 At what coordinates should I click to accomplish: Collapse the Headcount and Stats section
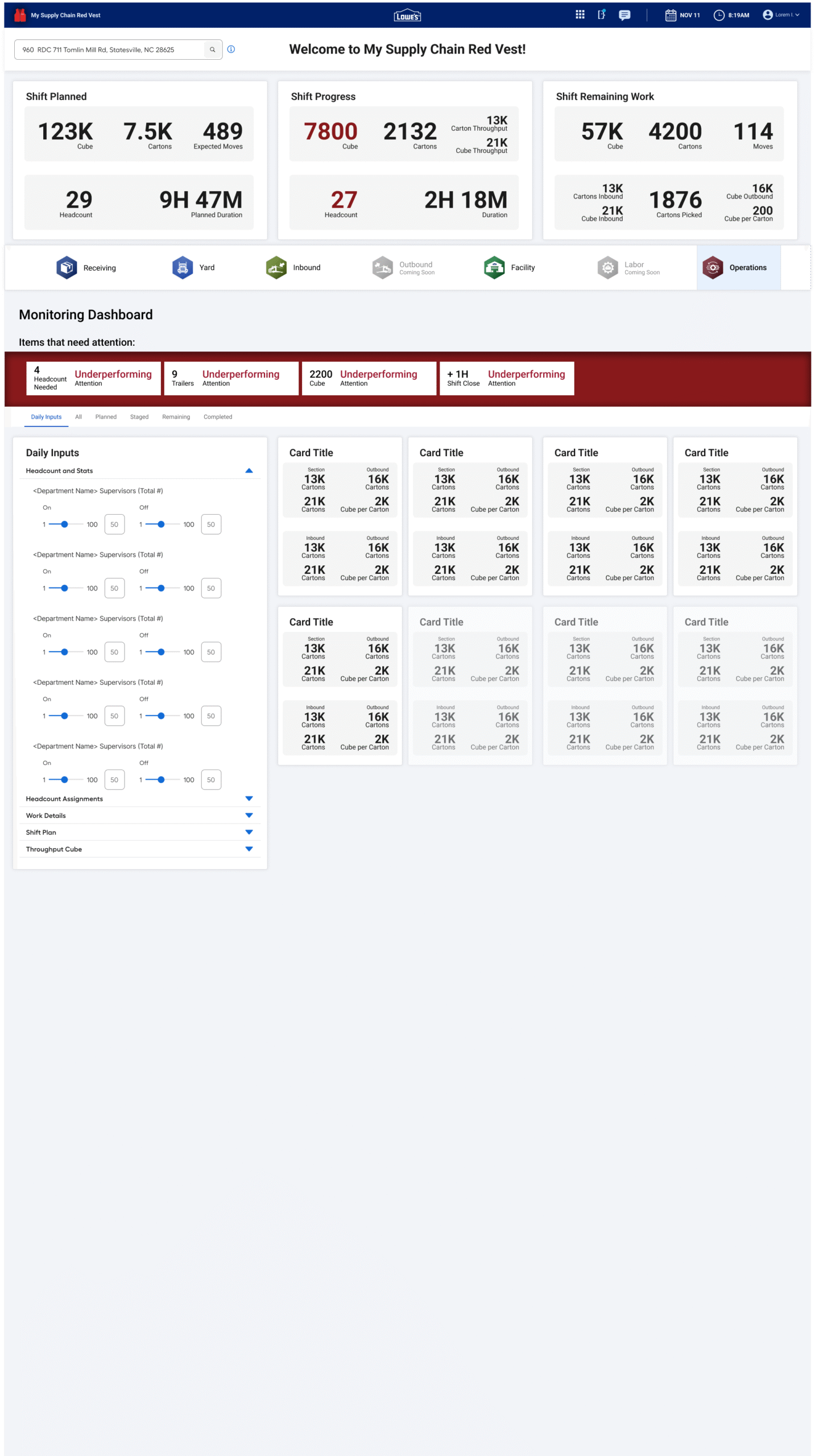point(249,471)
